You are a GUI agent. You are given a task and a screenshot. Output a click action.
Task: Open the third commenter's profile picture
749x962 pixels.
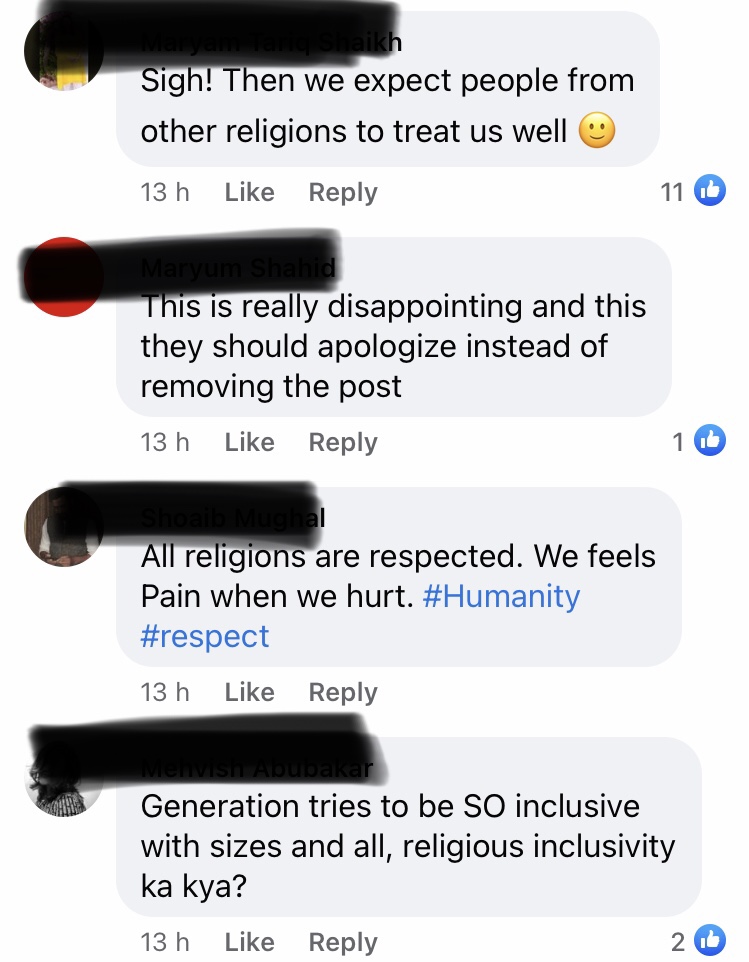click(x=64, y=527)
